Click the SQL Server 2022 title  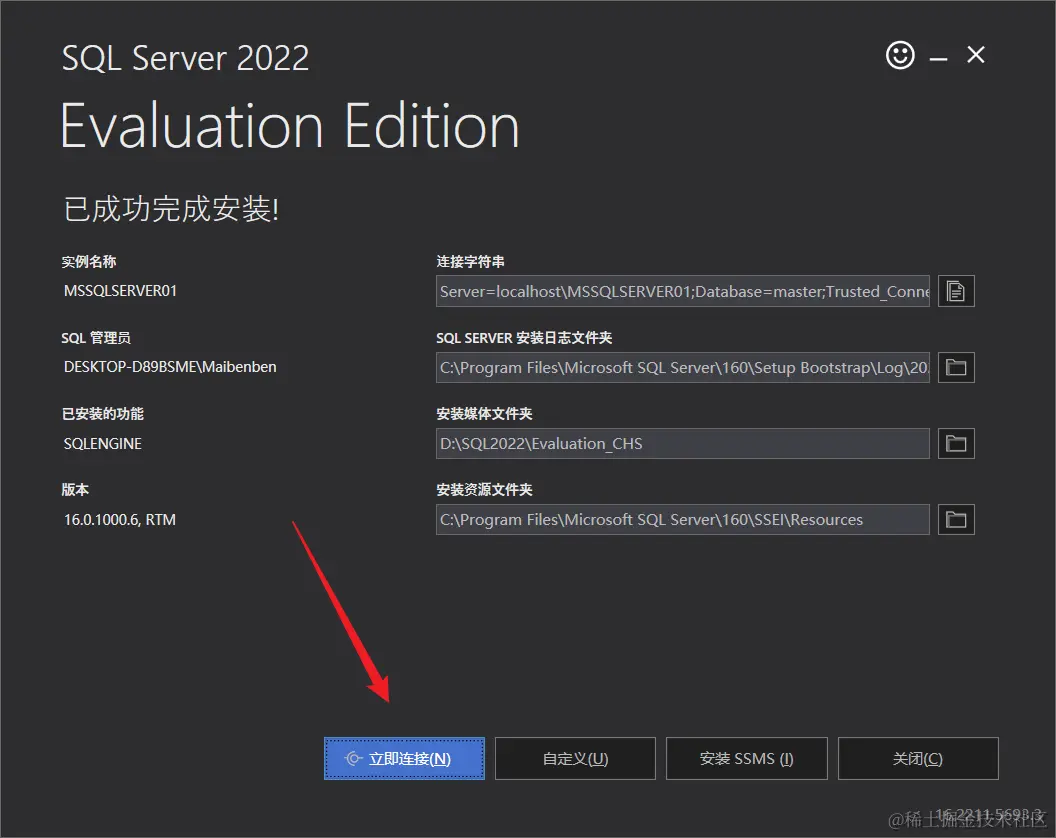pyautogui.click(x=185, y=58)
